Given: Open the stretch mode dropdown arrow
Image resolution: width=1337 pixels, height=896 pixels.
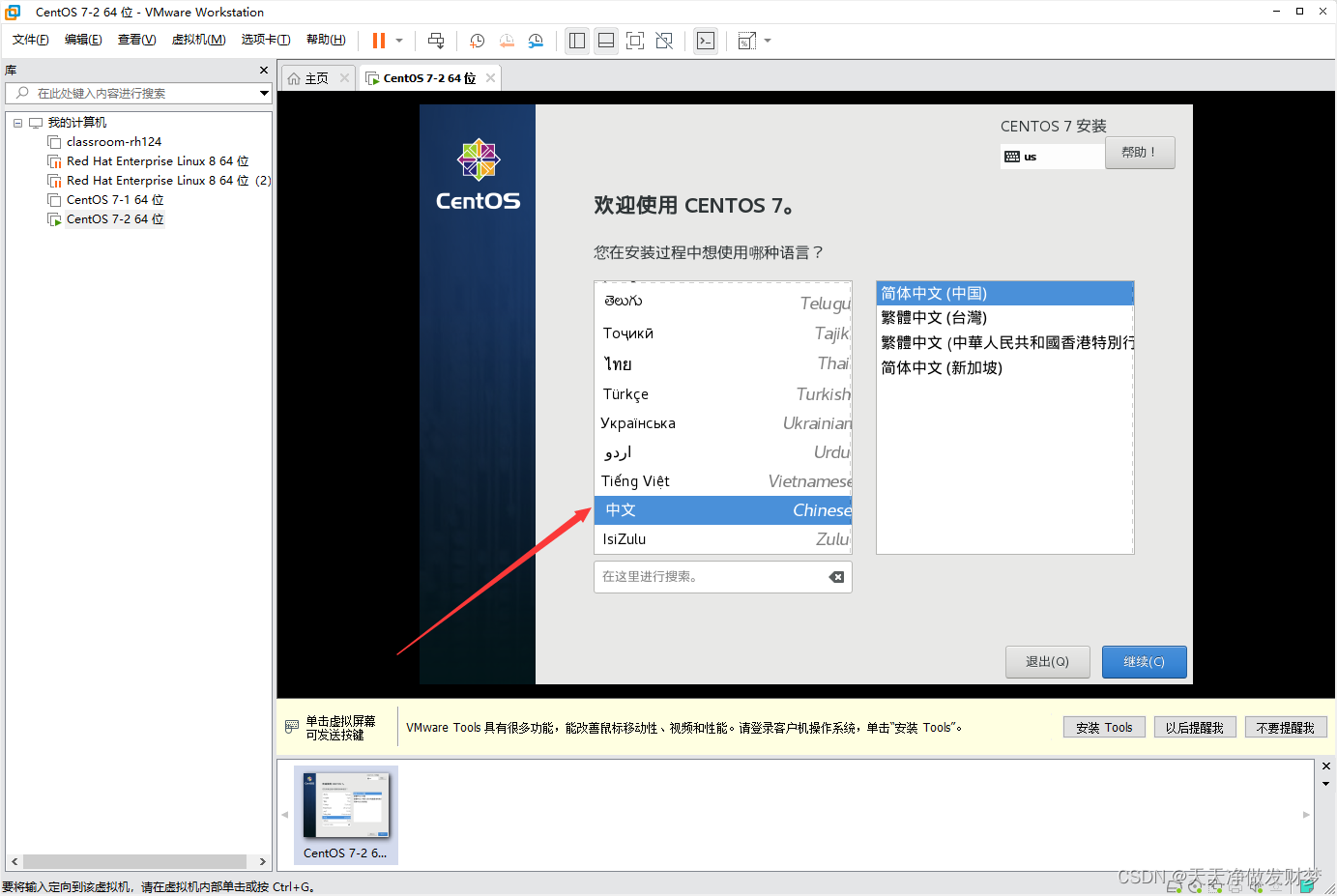Looking at the screenshot, I should [x=768, y=41].
